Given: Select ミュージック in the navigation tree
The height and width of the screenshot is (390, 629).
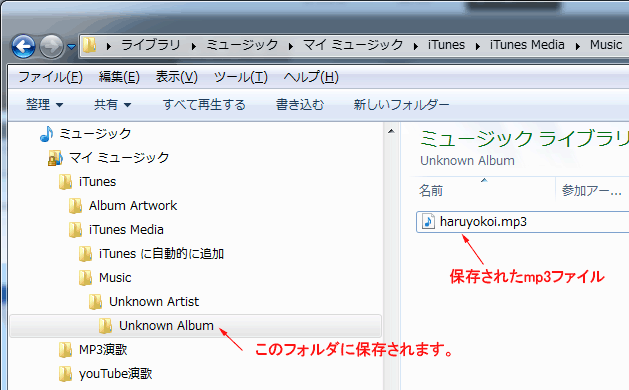Looking at the screenshot, I should click(x=95, y=133).
